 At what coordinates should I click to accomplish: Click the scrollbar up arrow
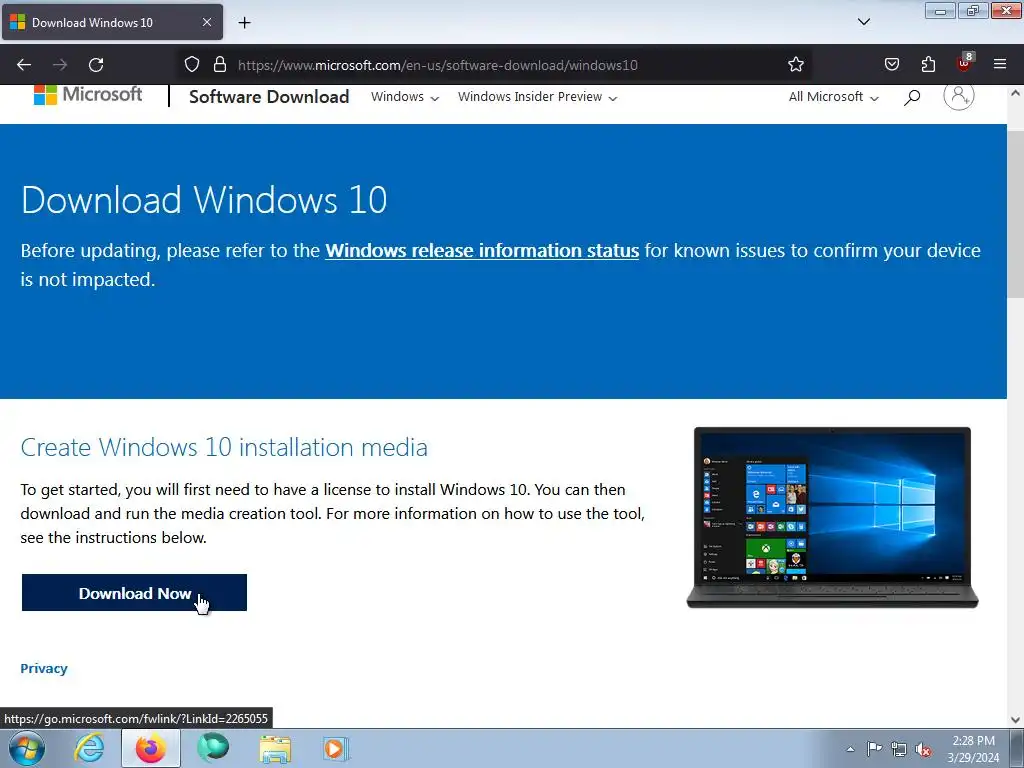click(1016, 93)
